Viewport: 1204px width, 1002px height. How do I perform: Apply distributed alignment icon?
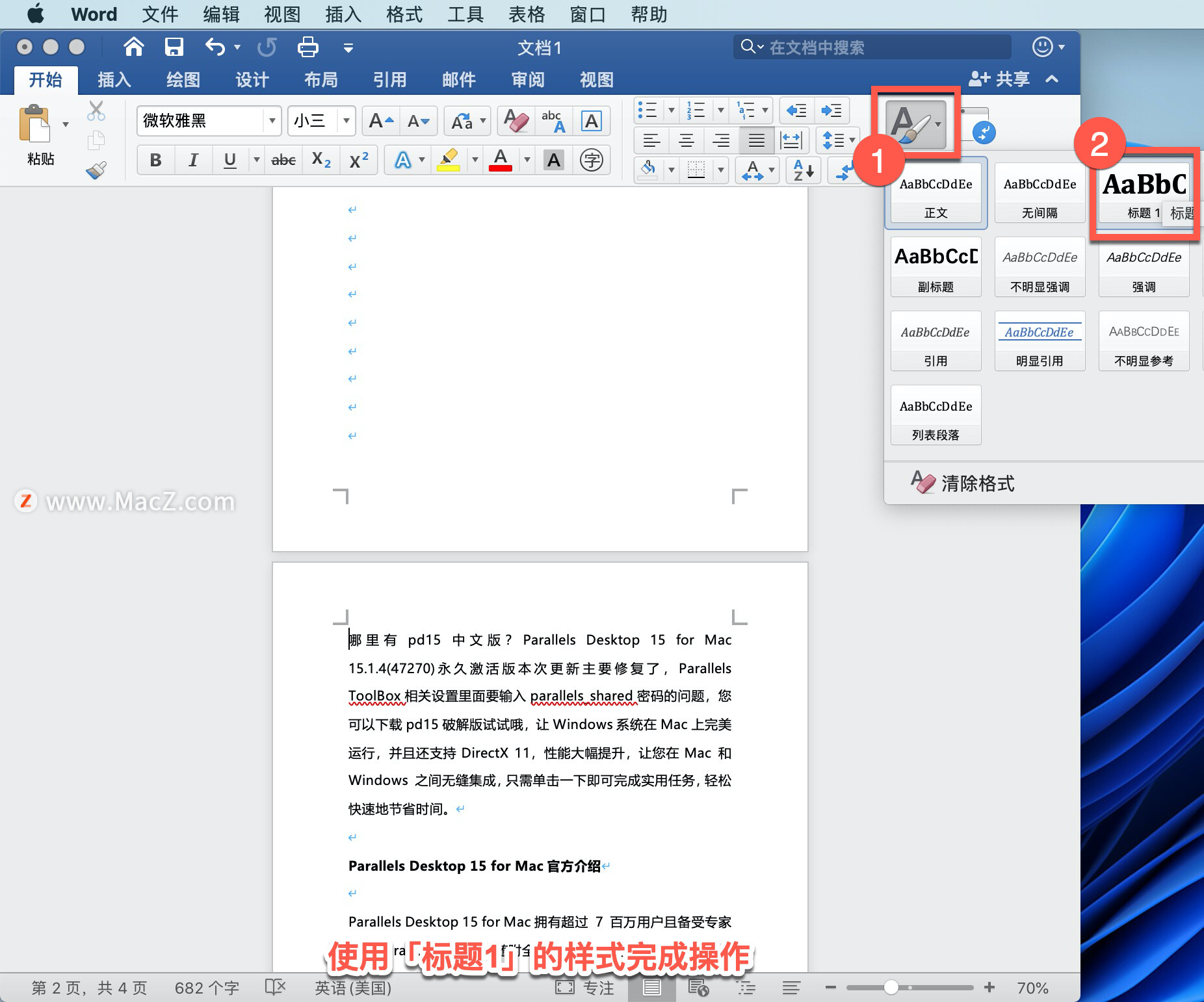(x=791, y=140)
